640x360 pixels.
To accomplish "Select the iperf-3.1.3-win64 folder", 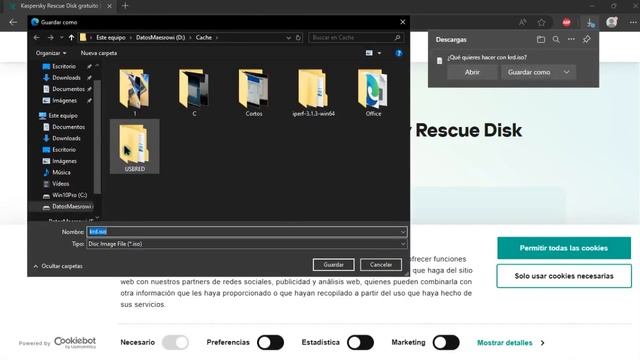I will [x=313, y=93].
